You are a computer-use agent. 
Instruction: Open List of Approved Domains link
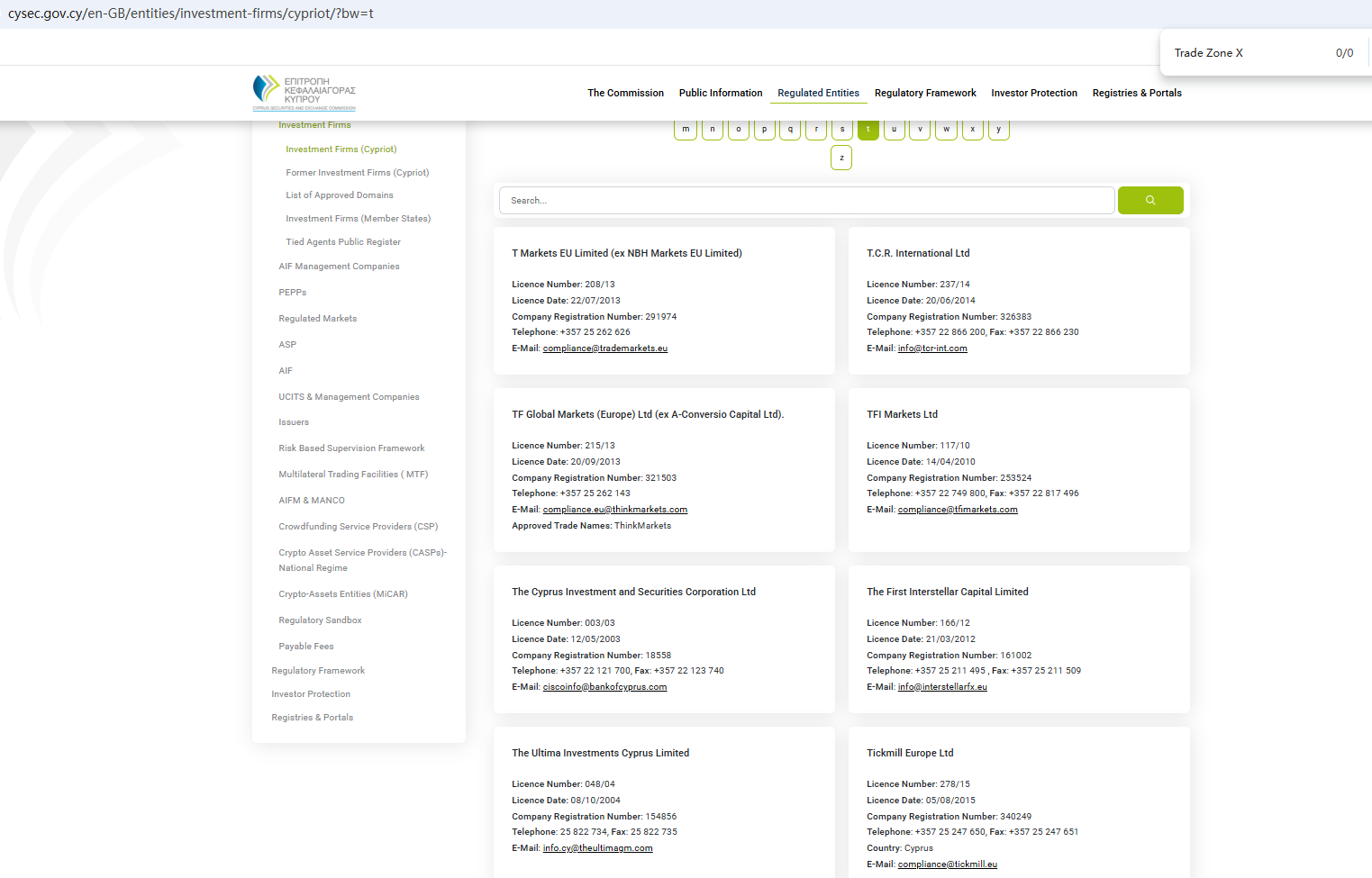[x=340, y=195]
